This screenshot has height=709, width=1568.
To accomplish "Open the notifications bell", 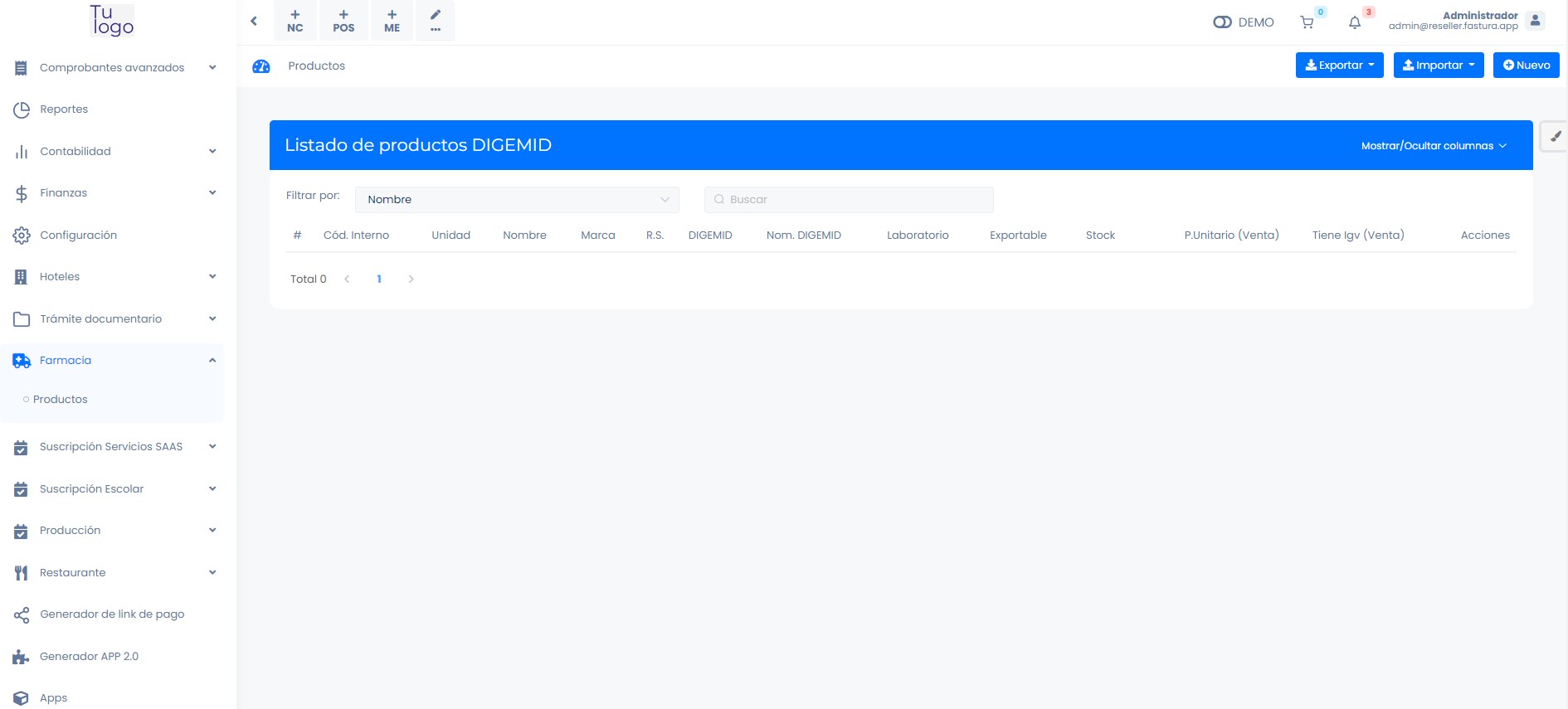I will click(1355, 23).
